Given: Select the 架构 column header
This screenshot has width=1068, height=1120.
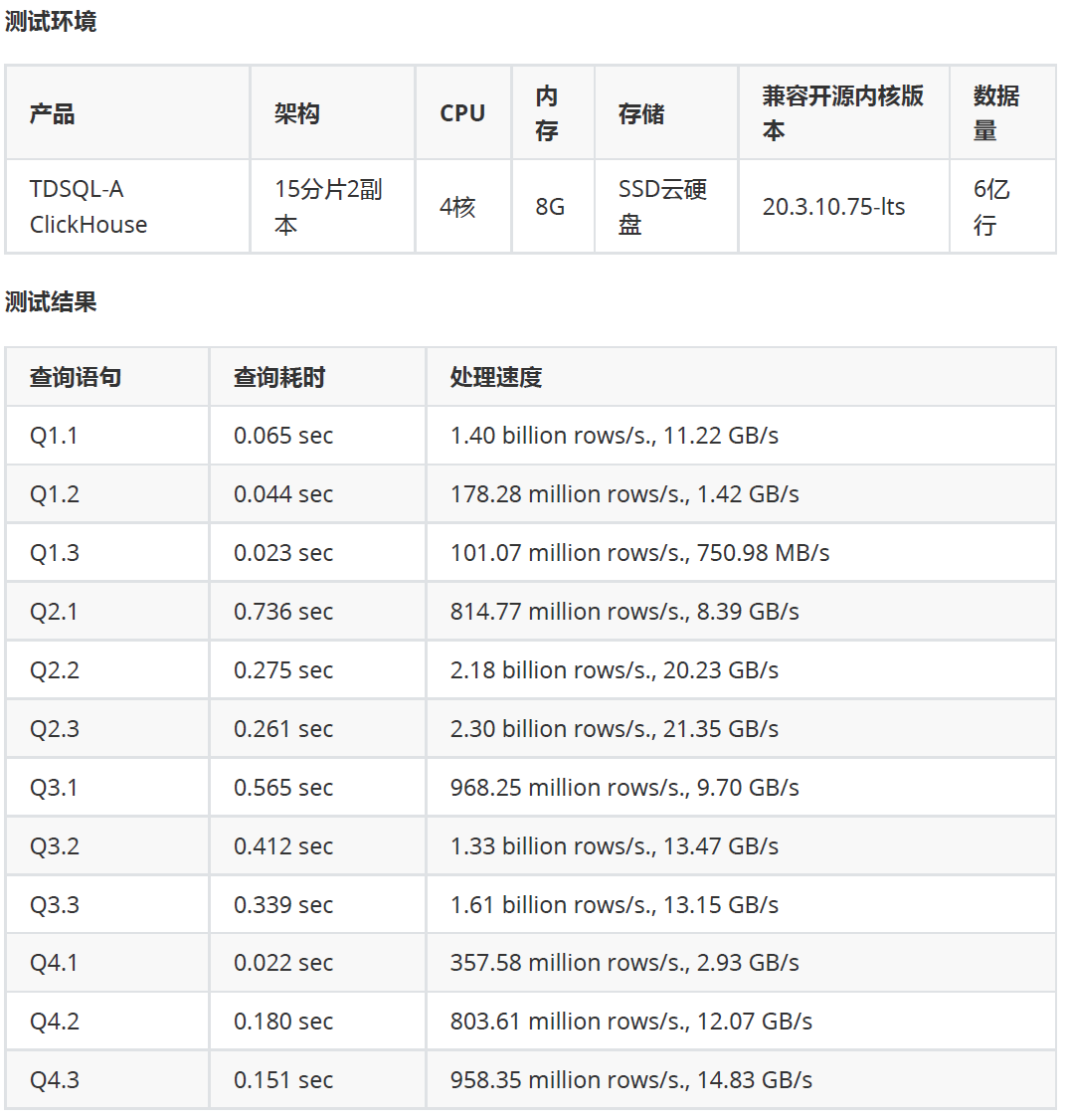Looking at the screenshot, I should click(x=333, y=112).
